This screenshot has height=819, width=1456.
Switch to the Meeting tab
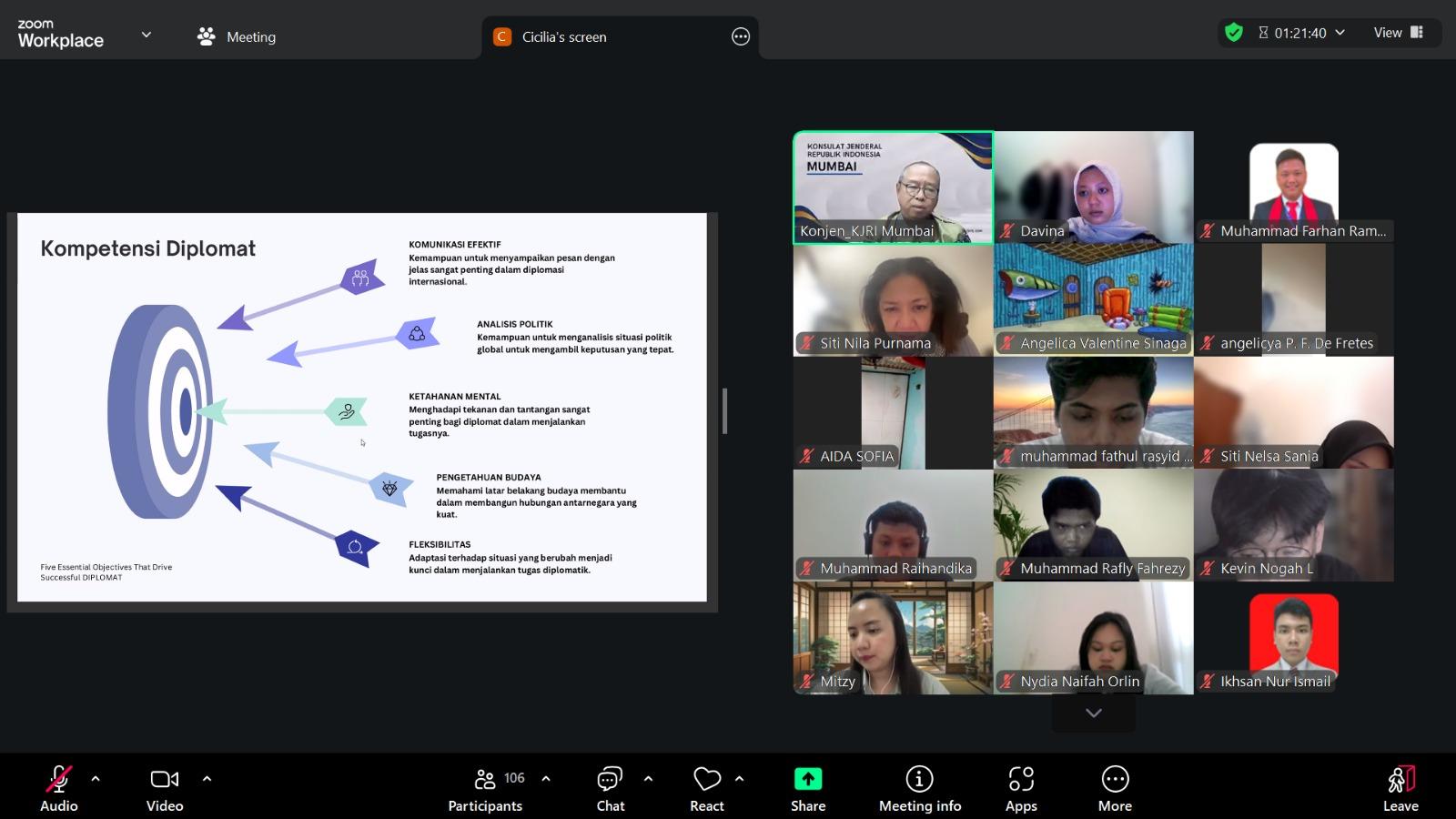tap(237, 37)
